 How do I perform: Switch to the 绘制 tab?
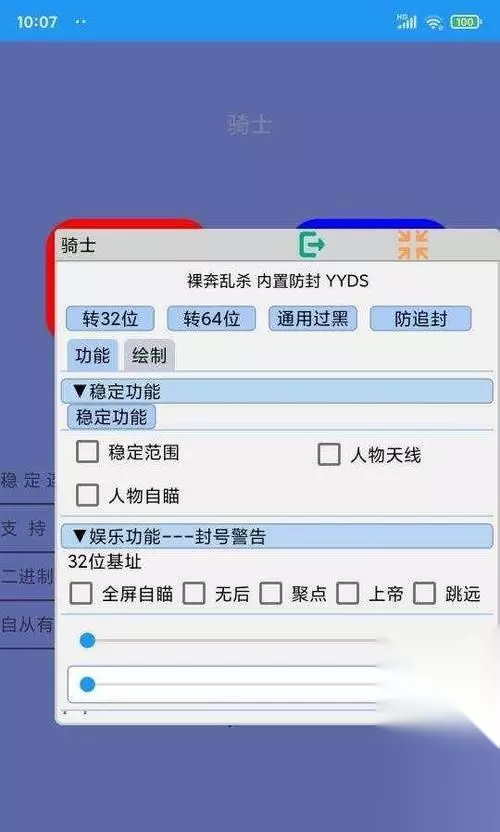tap(149, 355)
